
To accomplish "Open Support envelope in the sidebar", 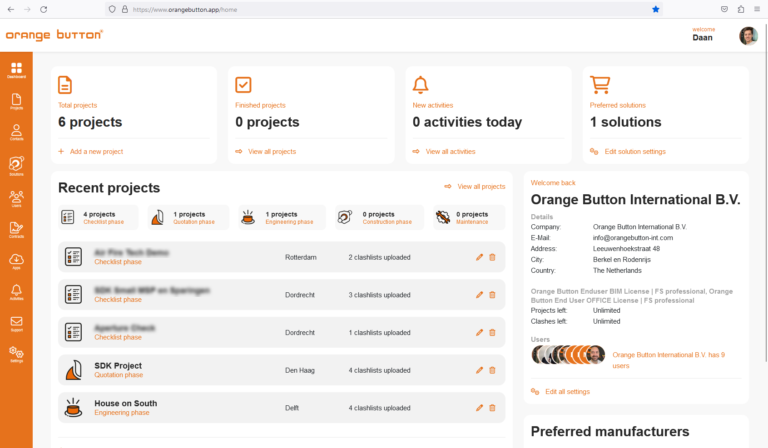I will (16, 323).
